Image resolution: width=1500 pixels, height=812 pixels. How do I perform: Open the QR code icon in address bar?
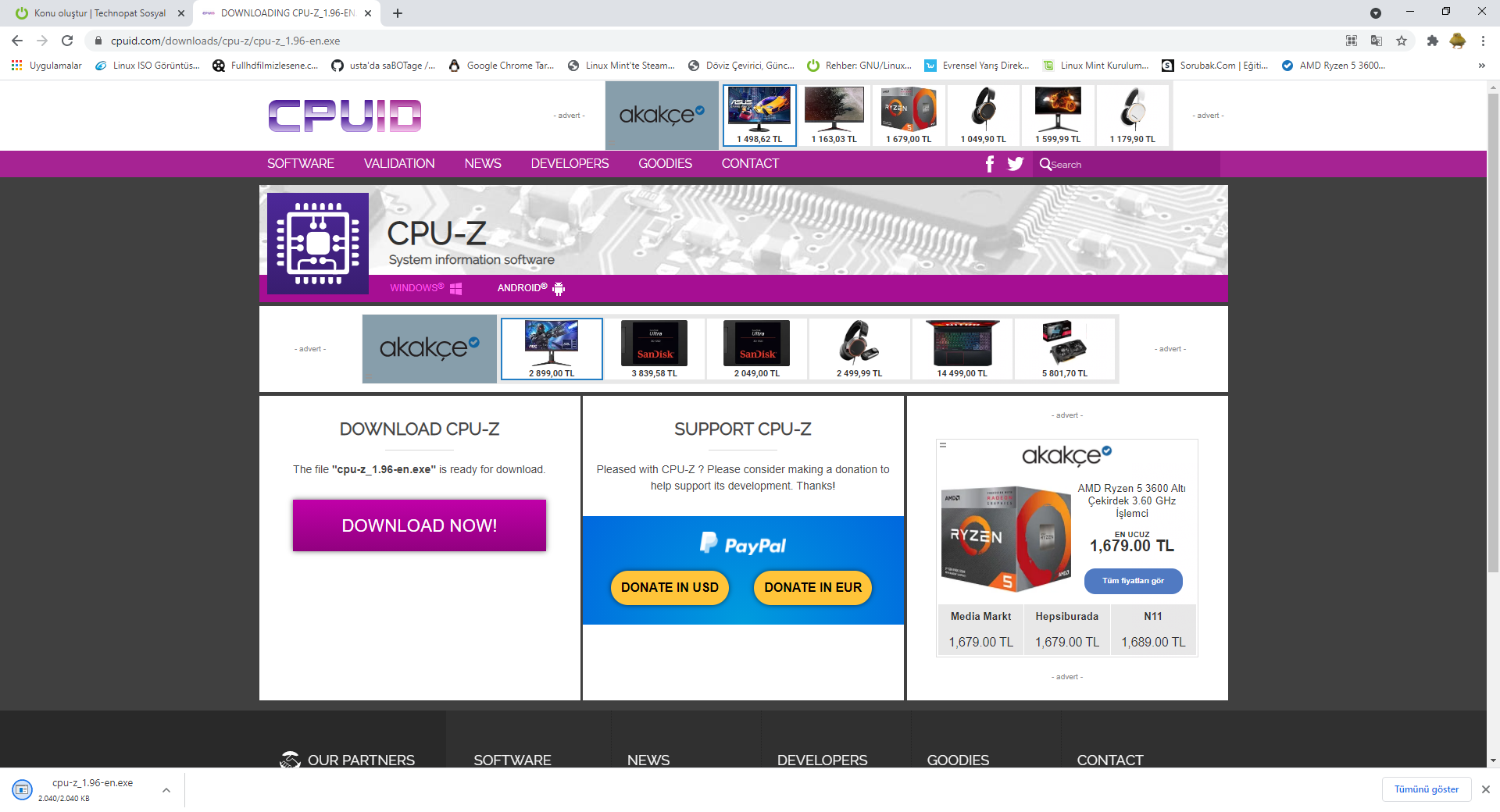point(1352,41)
